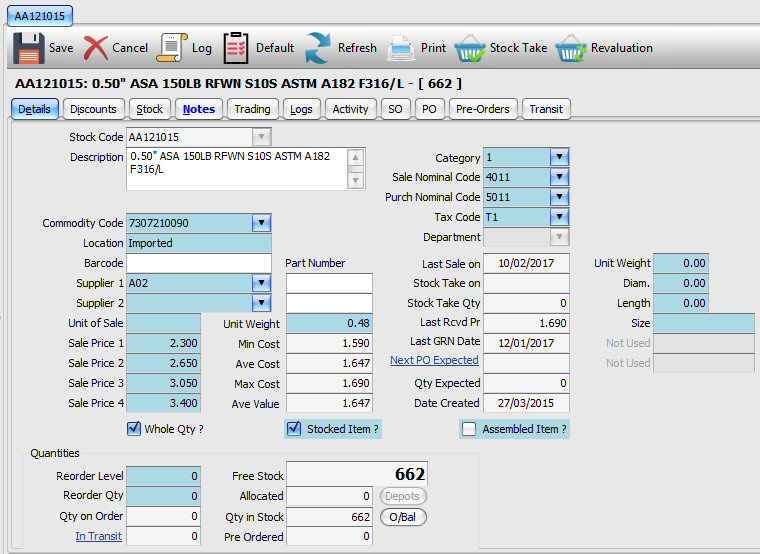Click the Refresh arrows icon
This screenshot has width=760, height=554.
[x=318, y=47]
